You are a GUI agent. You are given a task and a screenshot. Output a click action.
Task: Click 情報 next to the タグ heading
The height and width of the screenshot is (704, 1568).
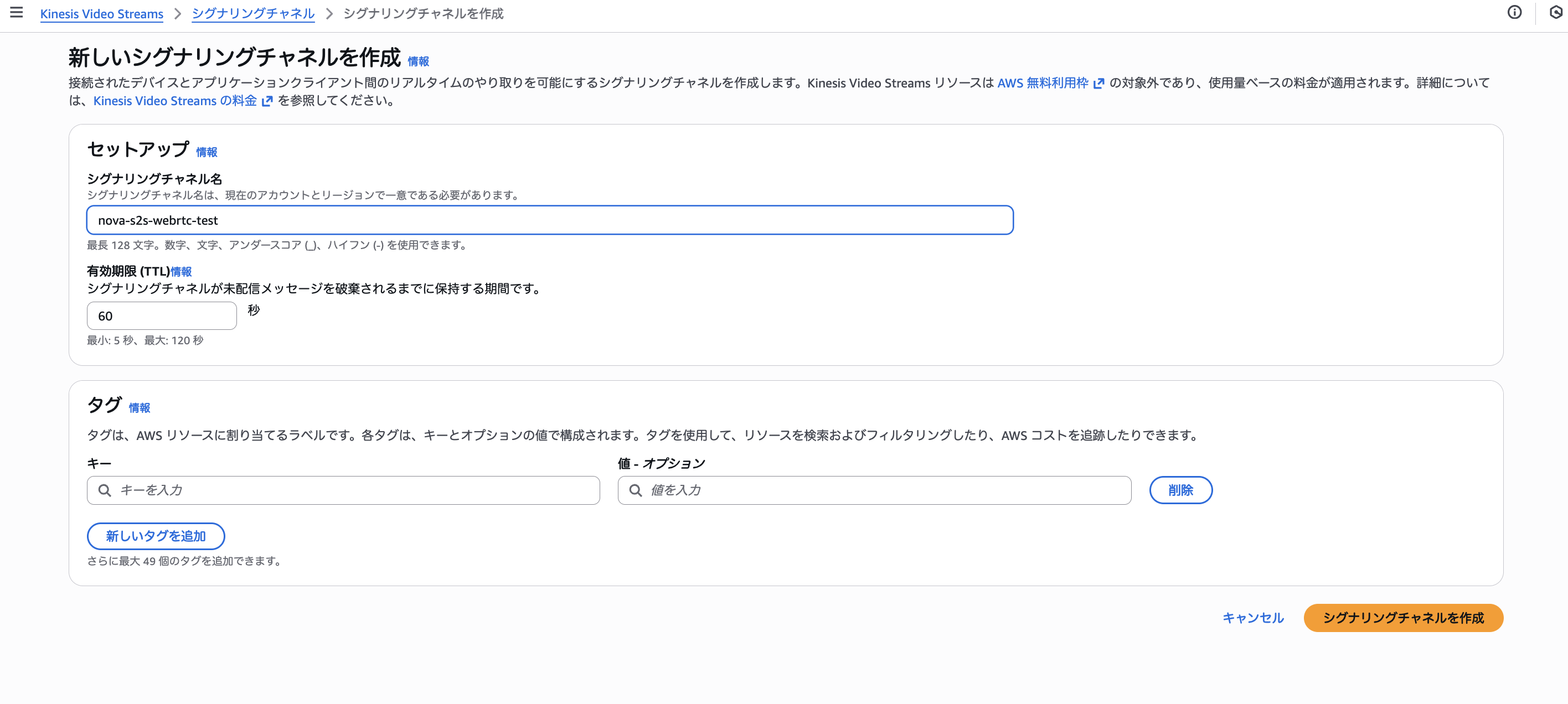(140, 408)
